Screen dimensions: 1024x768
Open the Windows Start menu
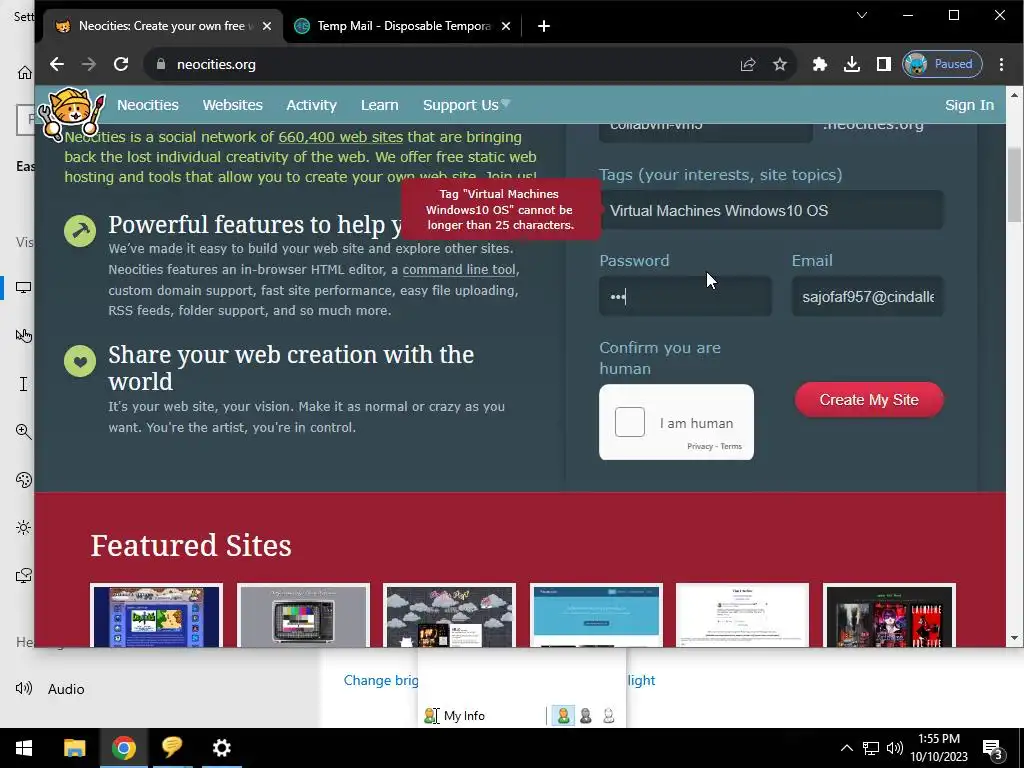(x=24, y=748)
